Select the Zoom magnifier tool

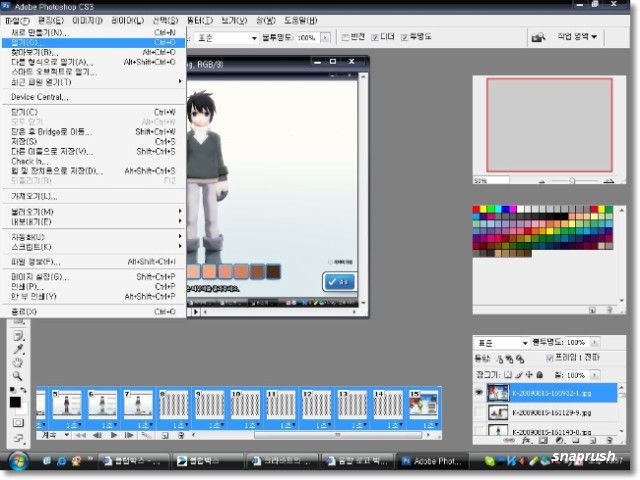click(18, 376)
